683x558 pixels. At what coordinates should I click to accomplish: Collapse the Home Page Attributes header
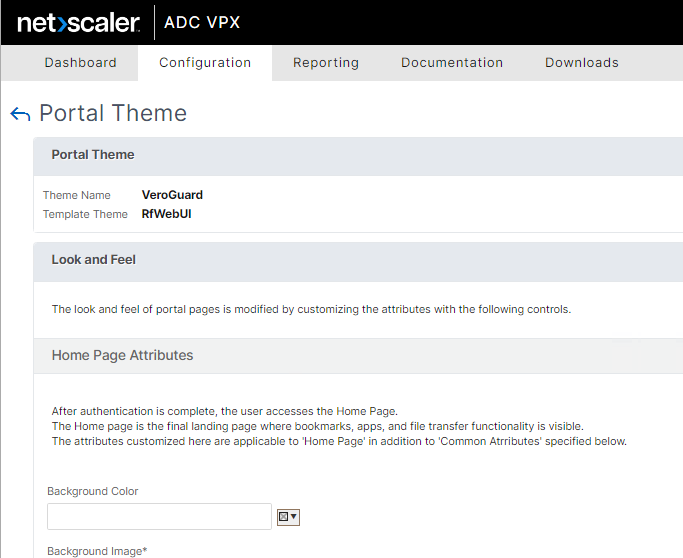[122, 355]
